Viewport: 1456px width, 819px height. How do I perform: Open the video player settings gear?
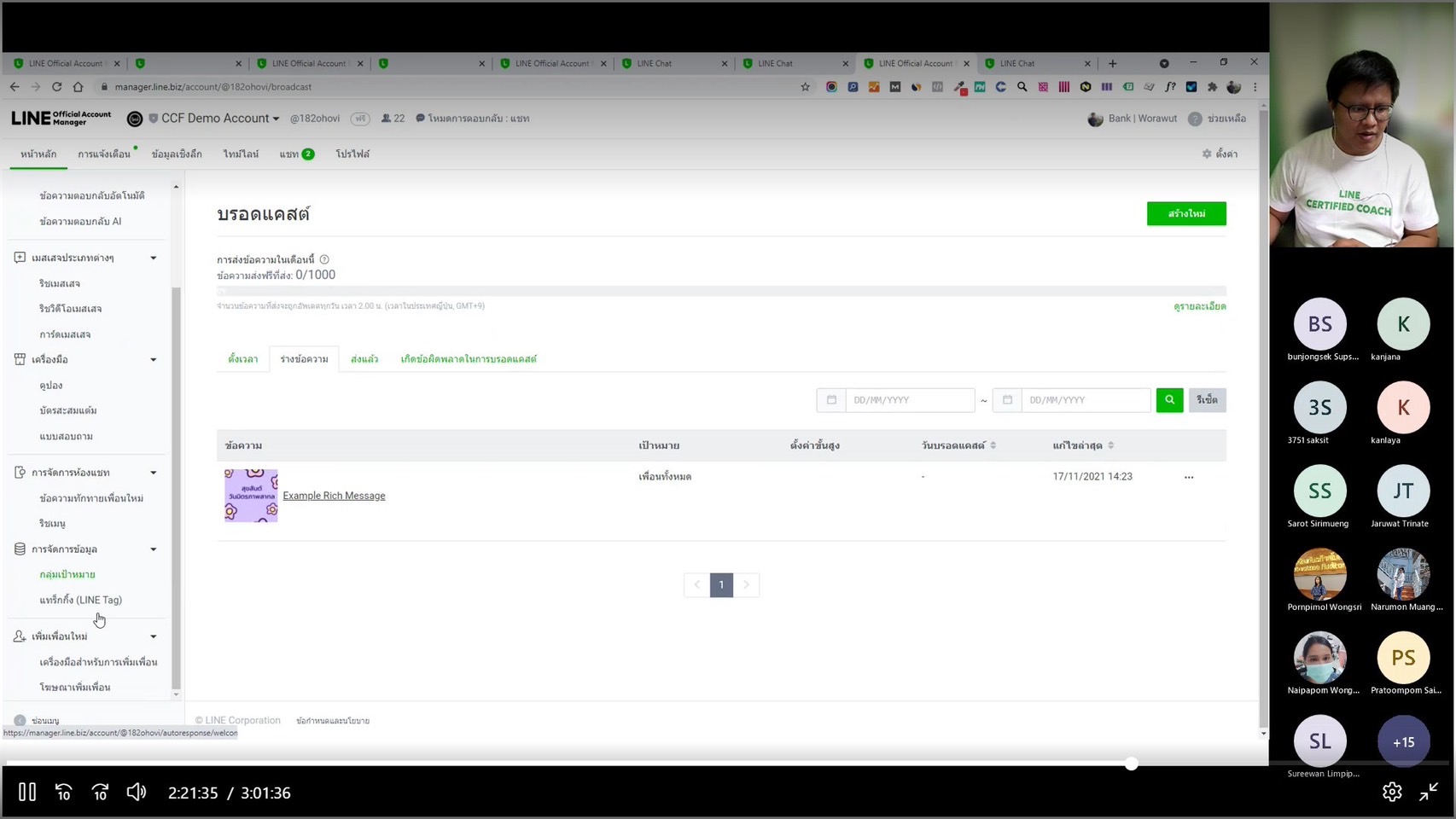(1392, 792)
